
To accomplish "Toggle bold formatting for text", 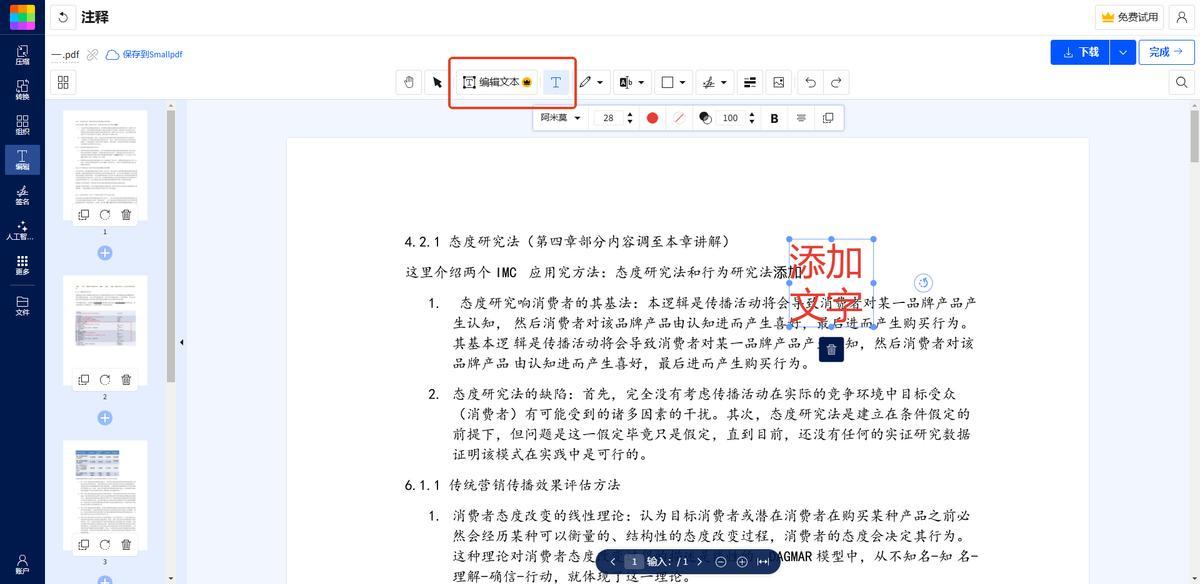I will [774, 118].
